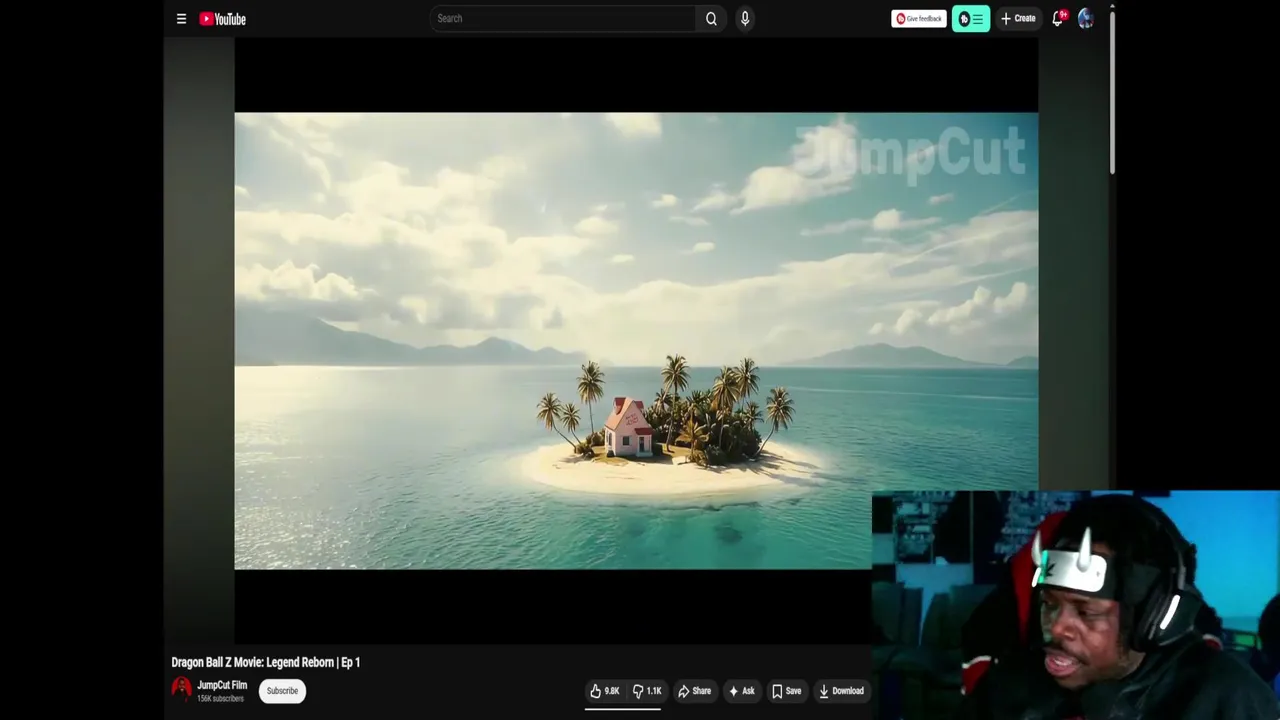Open the teal TubeBuddy menu button
This screenshot has width=1280, height=720.
(x=971, y=18)
